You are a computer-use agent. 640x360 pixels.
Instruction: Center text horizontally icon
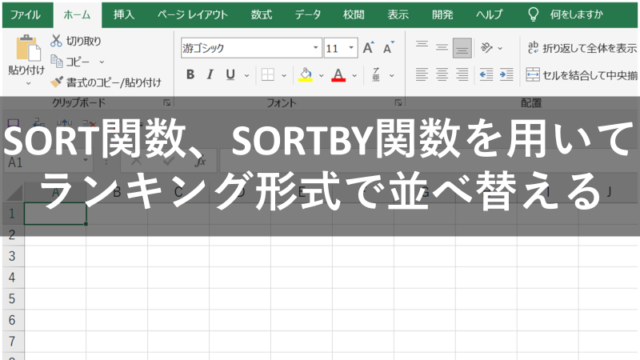coord(442,75)
